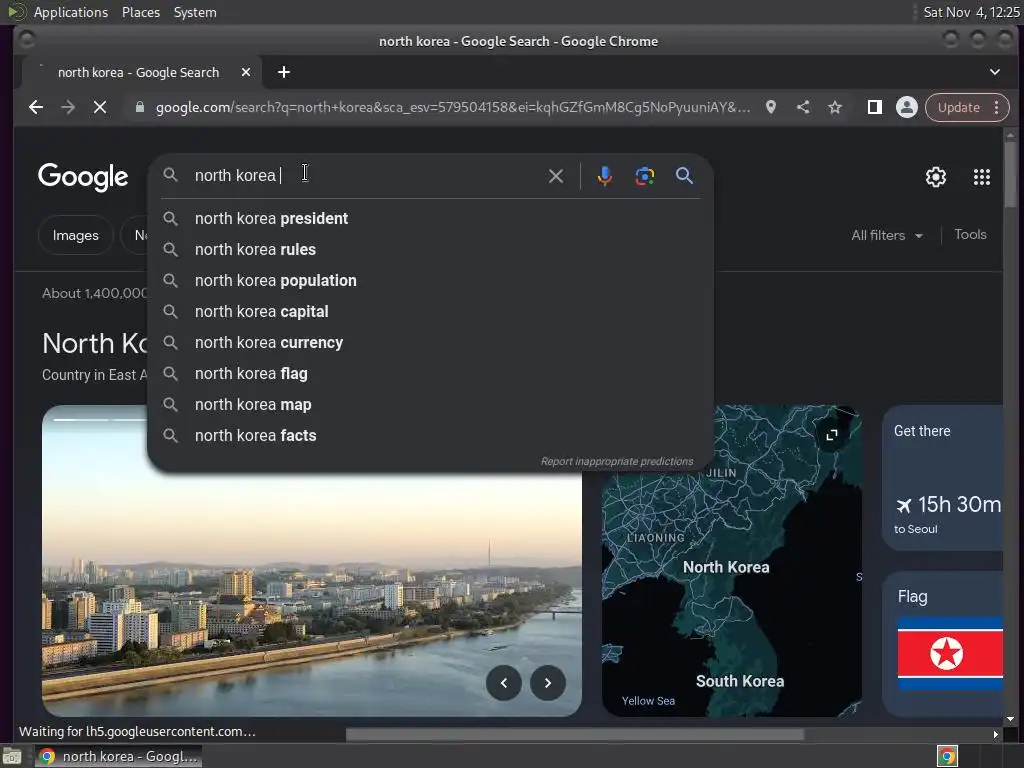The width and height of the screenshot is (1024, 768).
Task: Report inappropriate predictions link
Action: pos(616,461)
